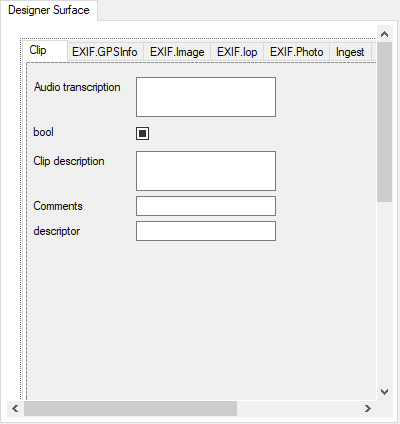Click the vertical scrollbar thumb
The height and width of the screenshot is (424, 400).
(385, 122)
